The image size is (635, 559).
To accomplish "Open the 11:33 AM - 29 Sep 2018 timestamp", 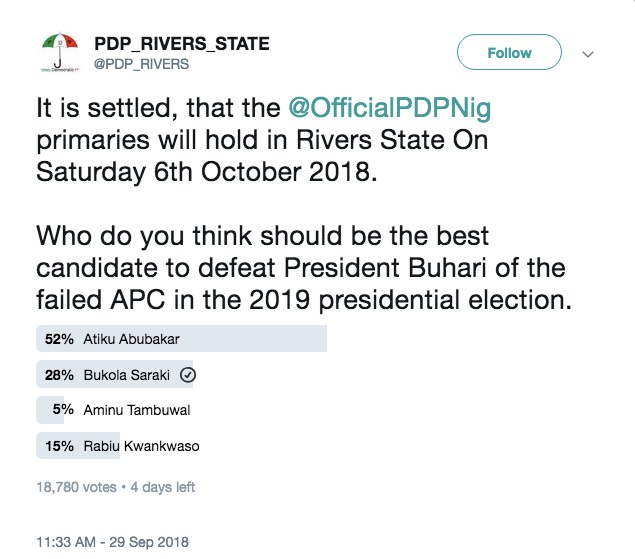I will tap(111, 542).
